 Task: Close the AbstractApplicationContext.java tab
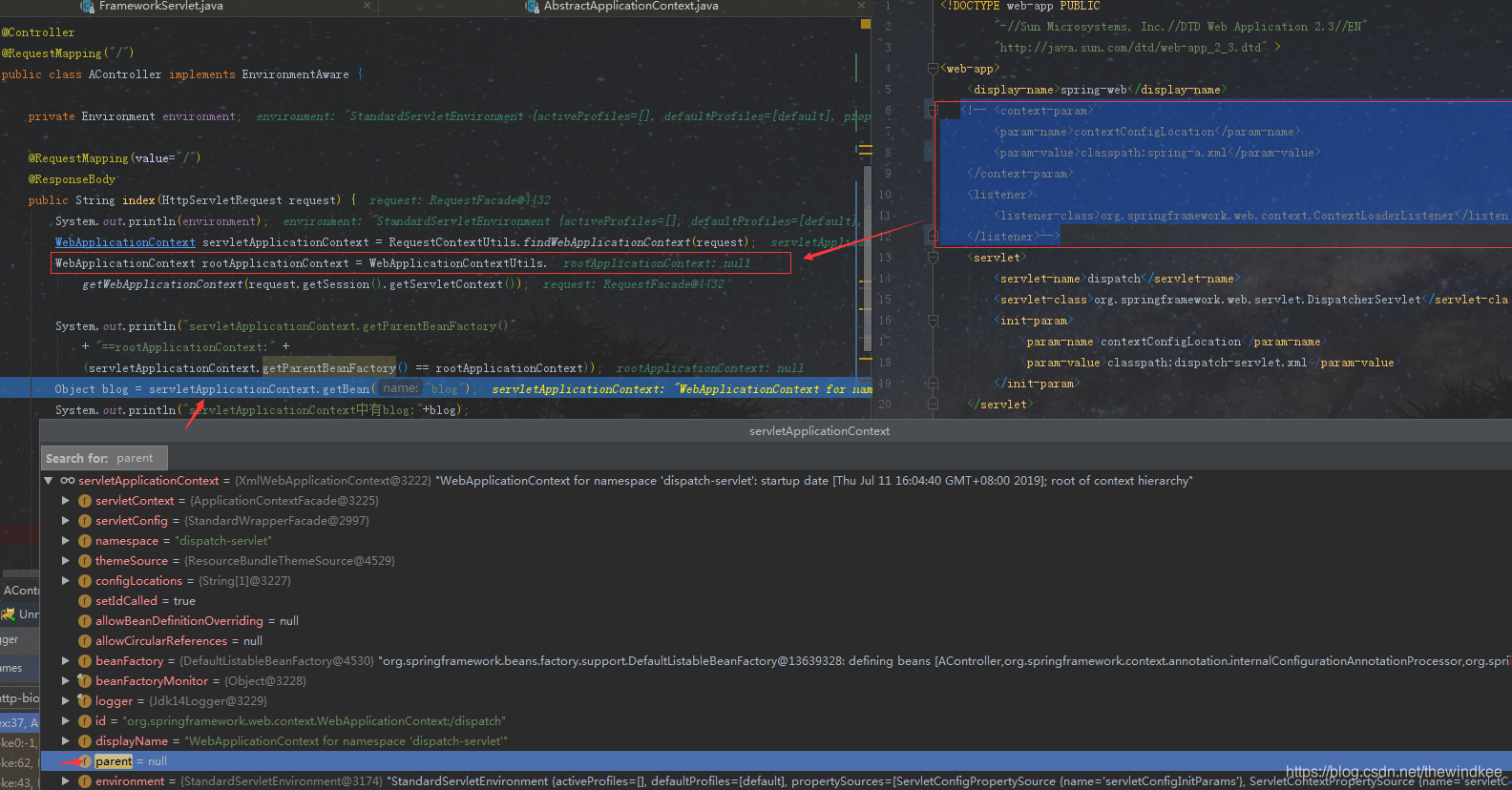coord(862,6)
